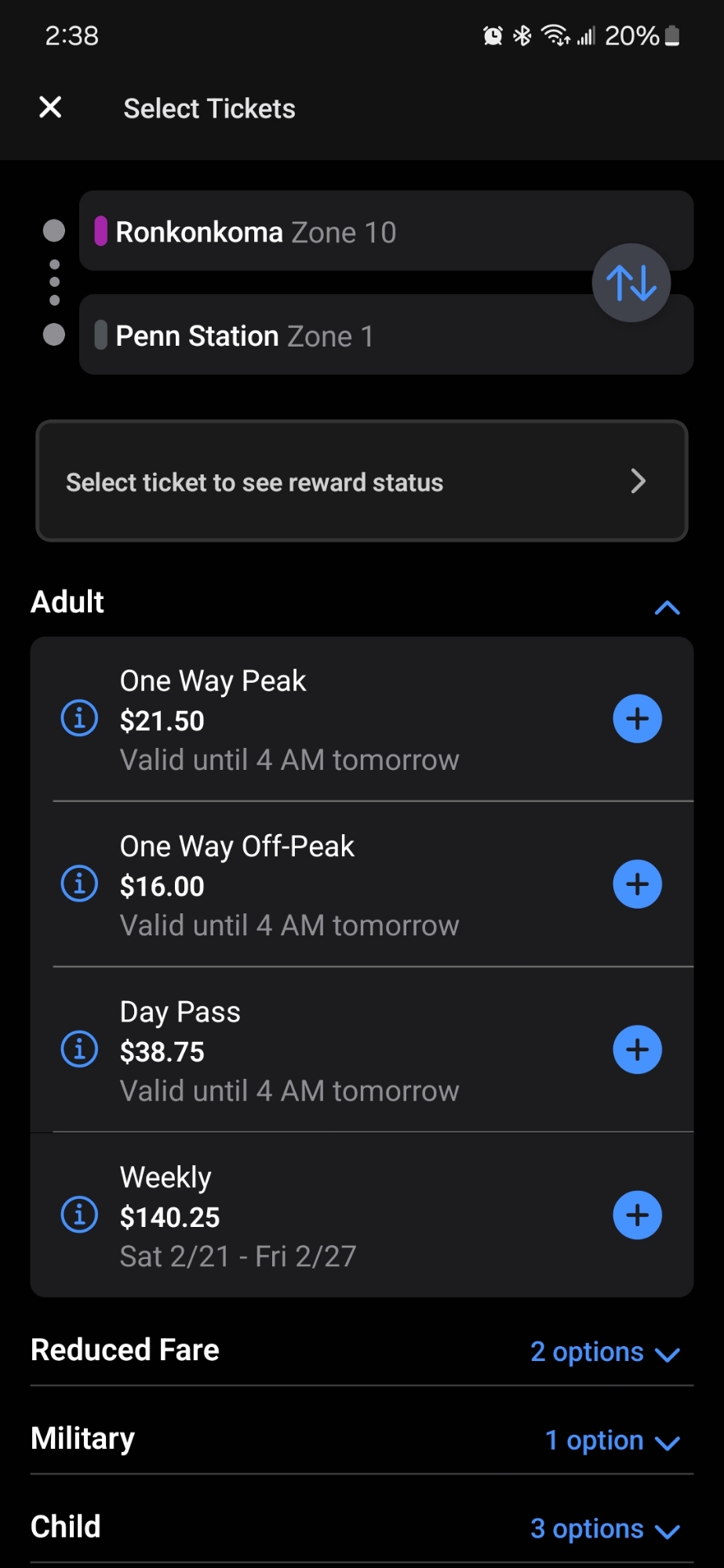This screenshot has height=1568, width=724.
Task: Expand Reduced Fare options
Action: (x=604, y=1352)
